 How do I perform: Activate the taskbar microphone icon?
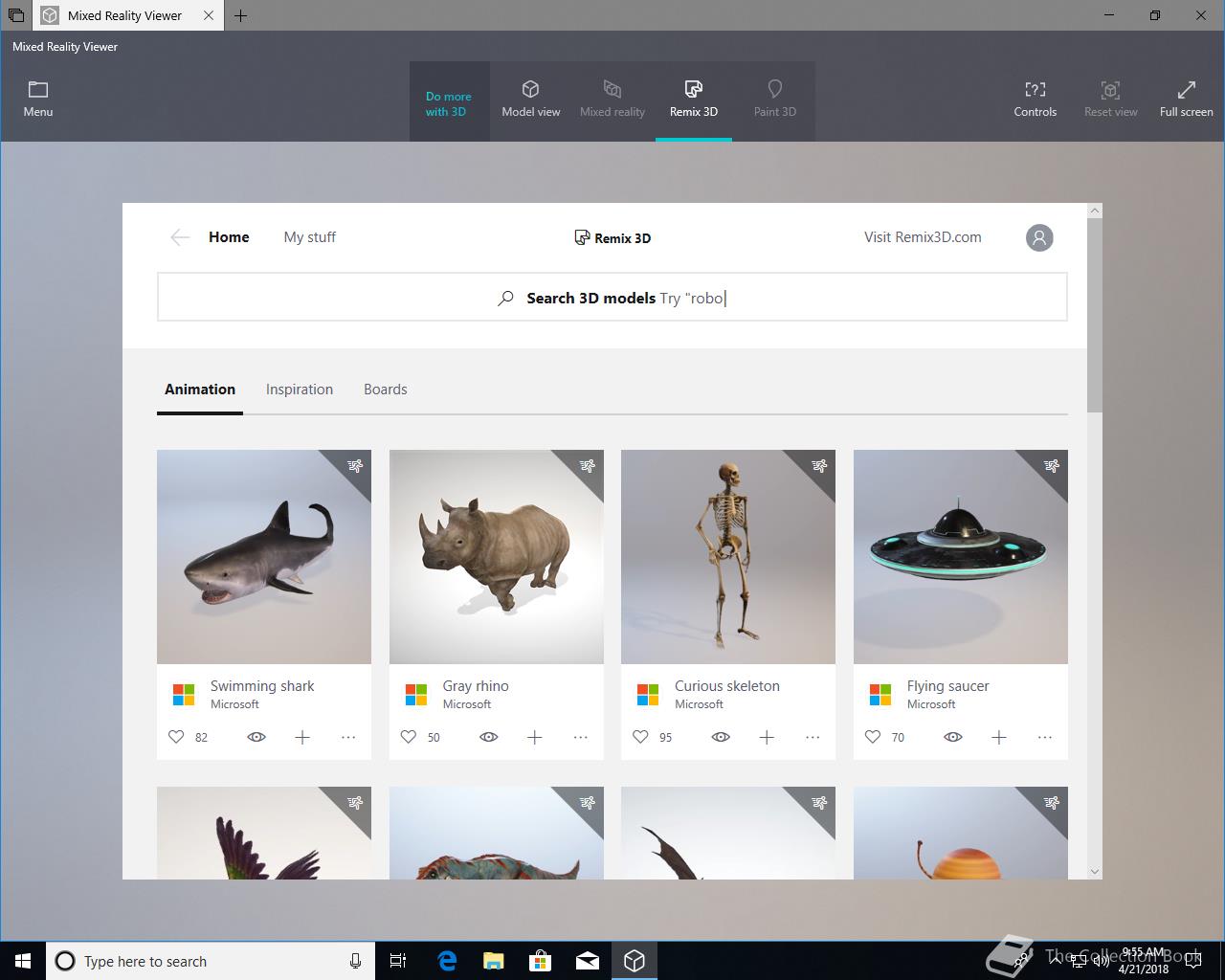pyautogui.click(x=355, y=961)
